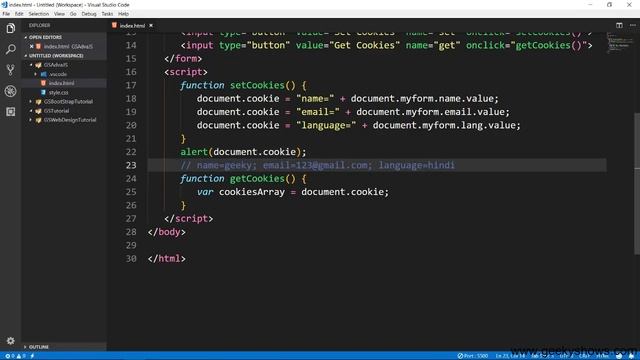Open the Selection menu
This screenshot has width=640, height=360.
[x=38, y=14]
